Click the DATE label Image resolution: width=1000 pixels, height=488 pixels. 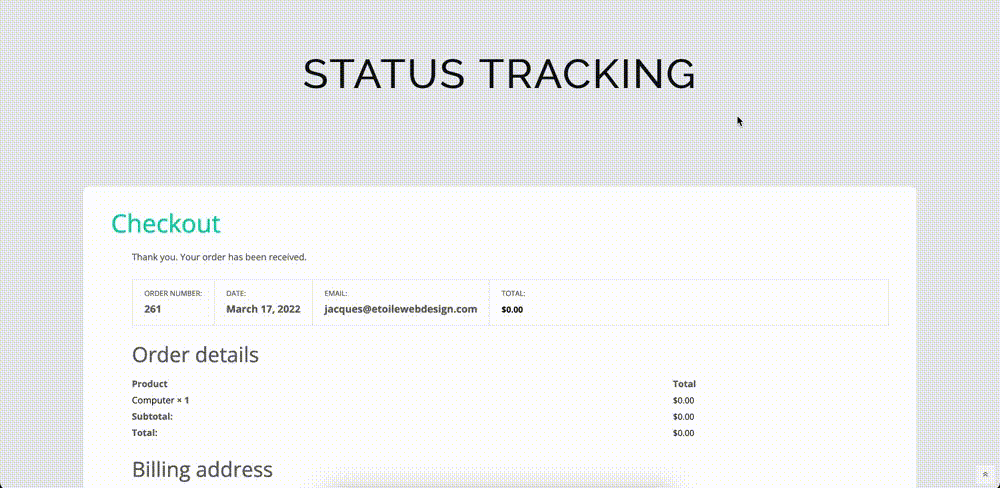point(236,293)
